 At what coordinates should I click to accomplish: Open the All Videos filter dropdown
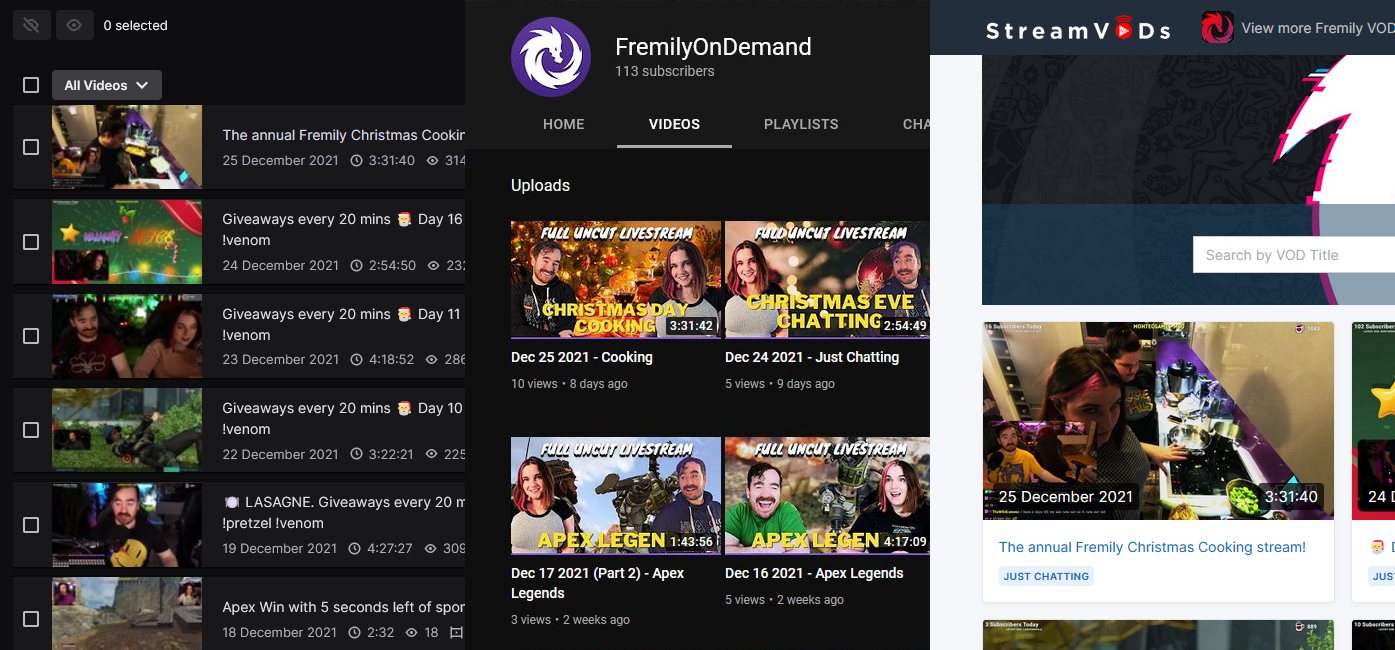[106, 85]
